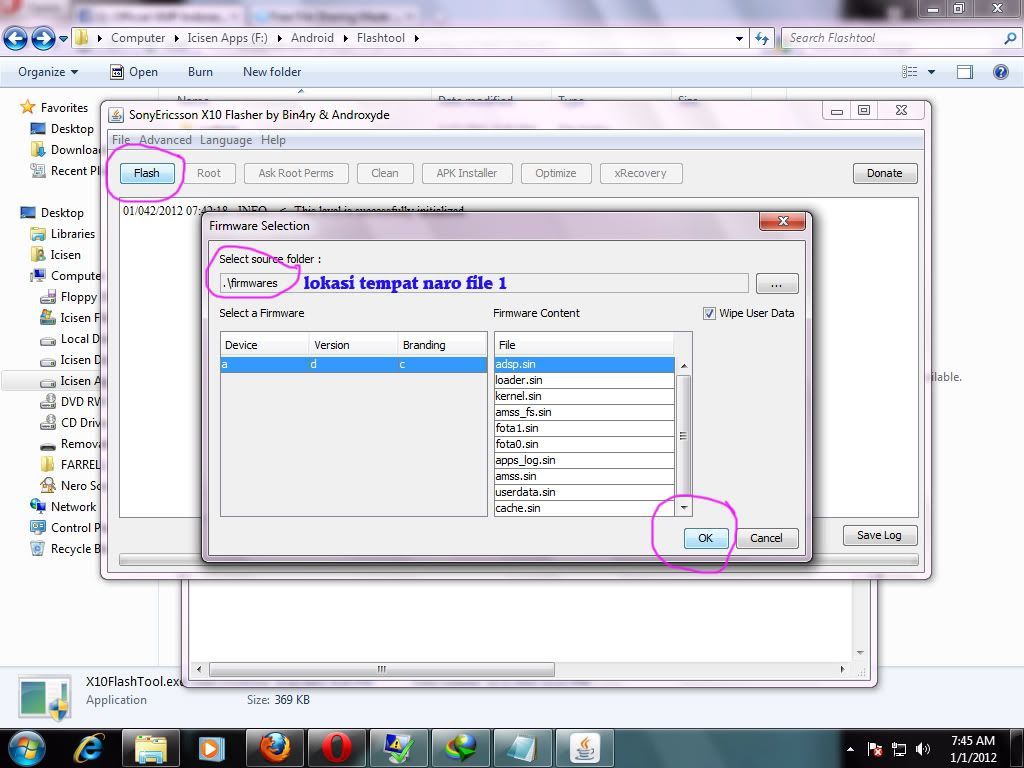Click the Explorer Forward navigation arrow
1024x768 pixels.
point(43,39)
